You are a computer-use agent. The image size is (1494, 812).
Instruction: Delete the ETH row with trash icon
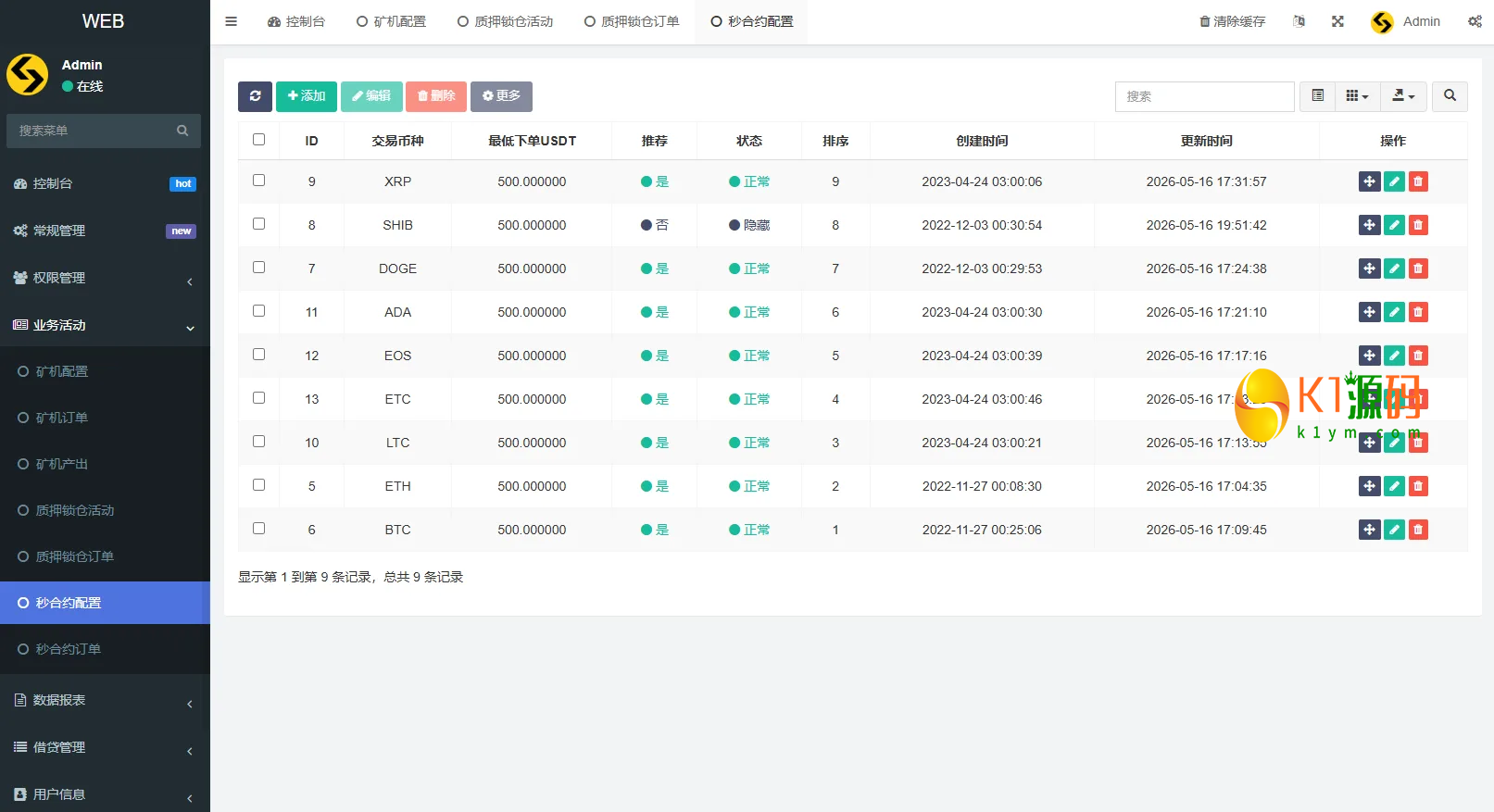pos(1418,486)
